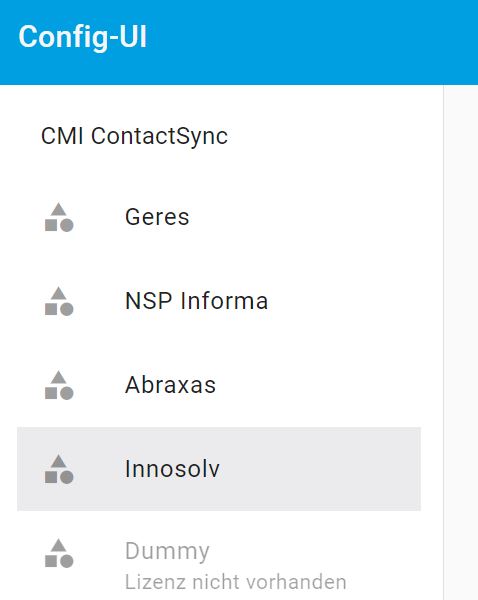Select the NSP Informa entry
478x600 pixels.
tap(219, 301)
